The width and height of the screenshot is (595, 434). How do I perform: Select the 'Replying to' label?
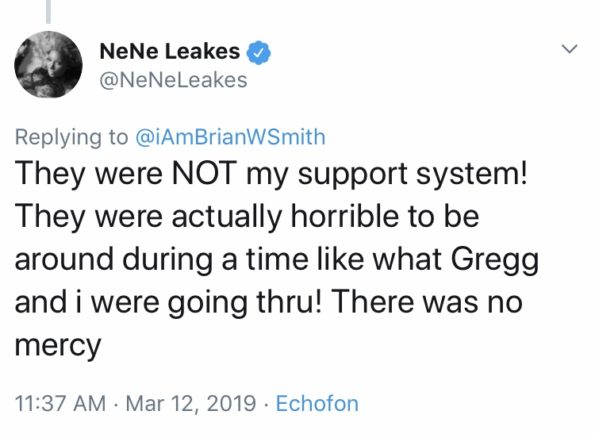(x=71, y=137)
